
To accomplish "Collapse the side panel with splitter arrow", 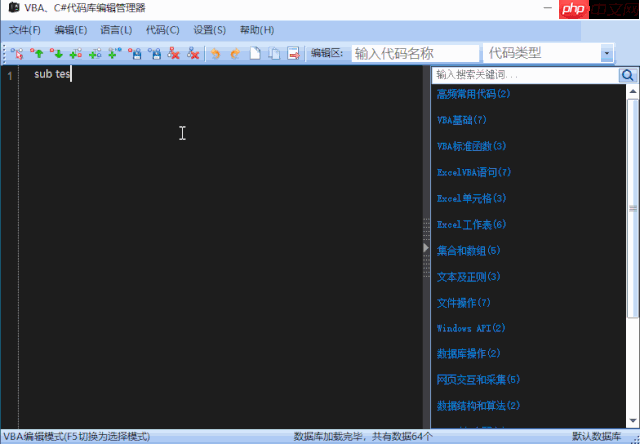I will 426,248.
